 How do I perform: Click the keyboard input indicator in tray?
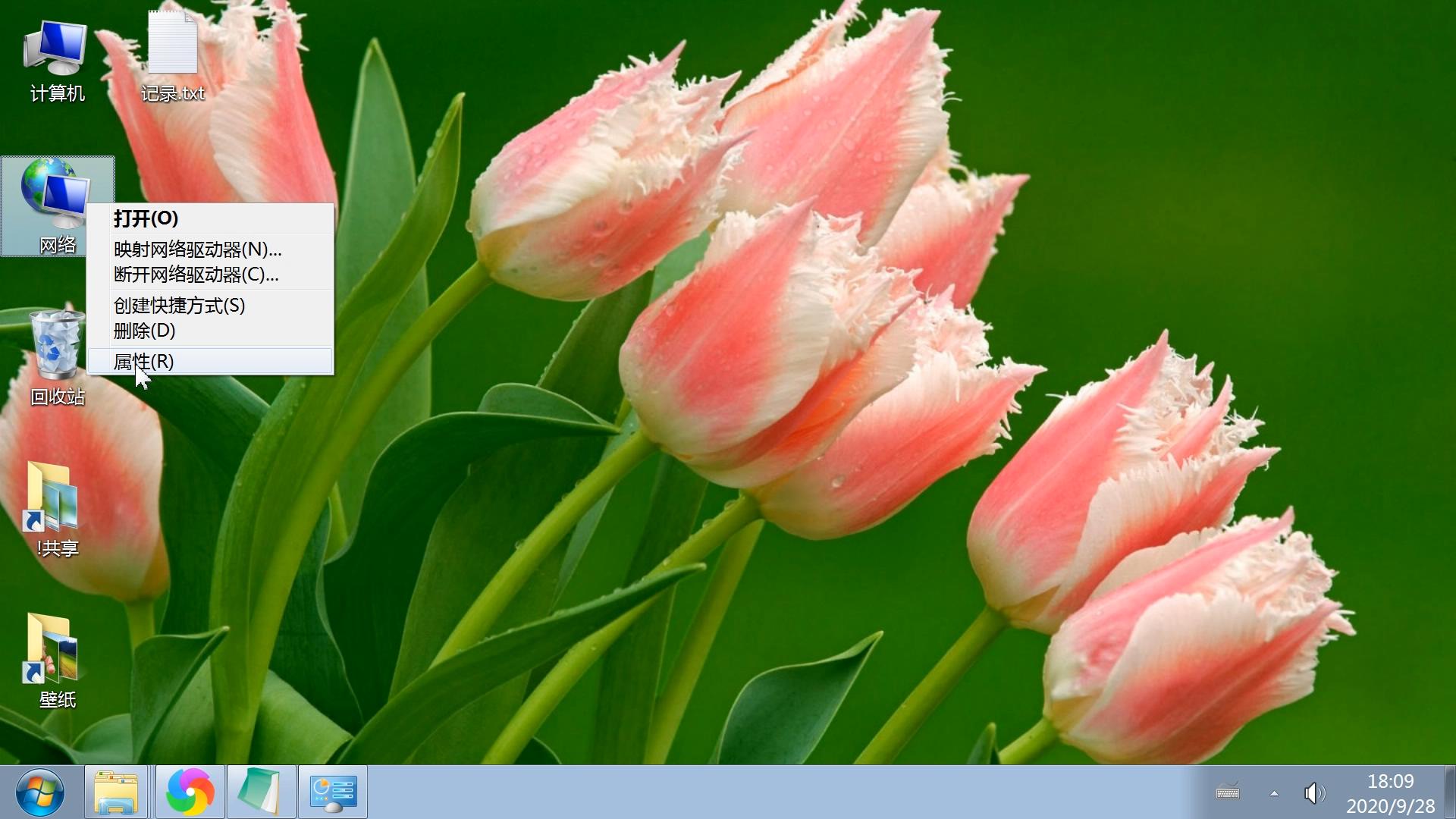1228,792
